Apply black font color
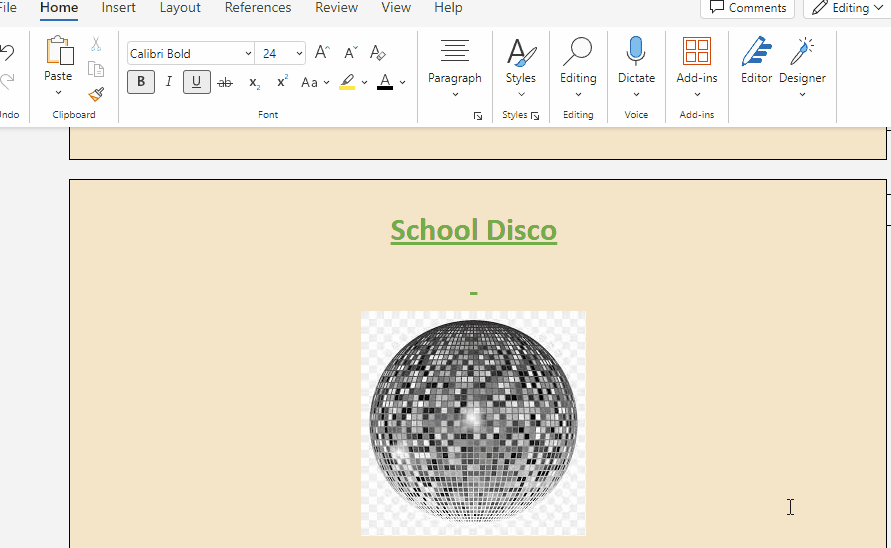This screenshot has width=891, height=548. pyautogui.click(x=385, y=82)
